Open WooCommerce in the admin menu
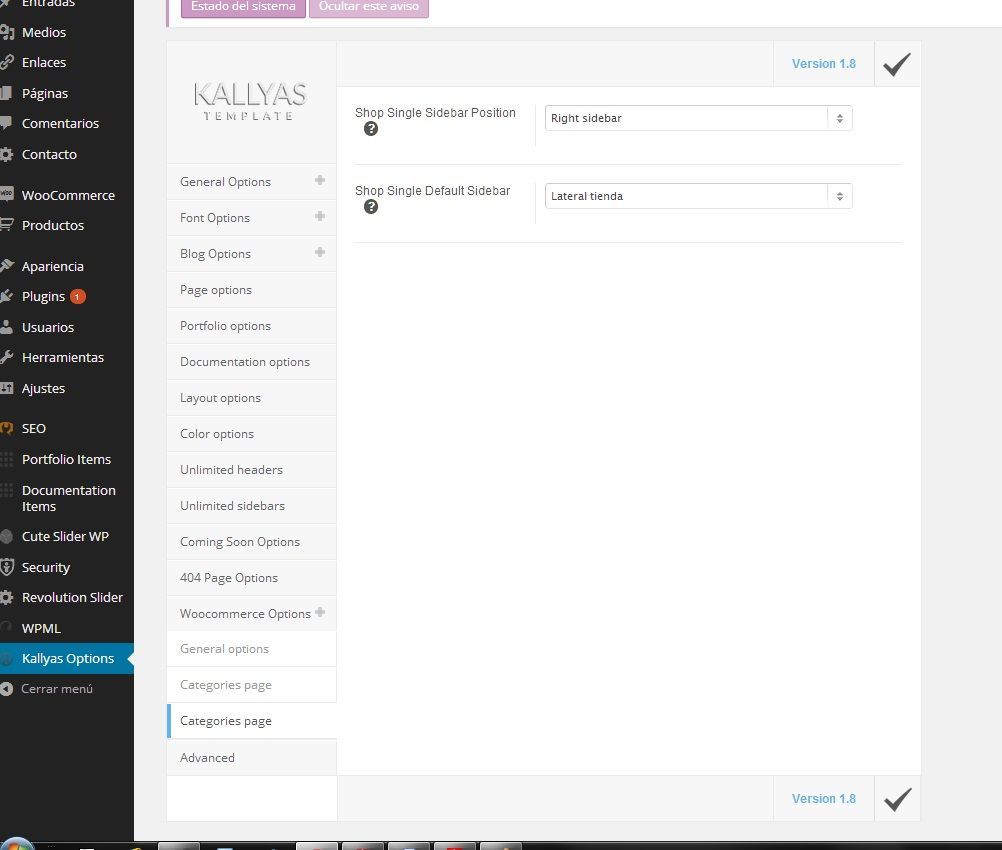Viewport: 1002px width, 850px height. 66,195
